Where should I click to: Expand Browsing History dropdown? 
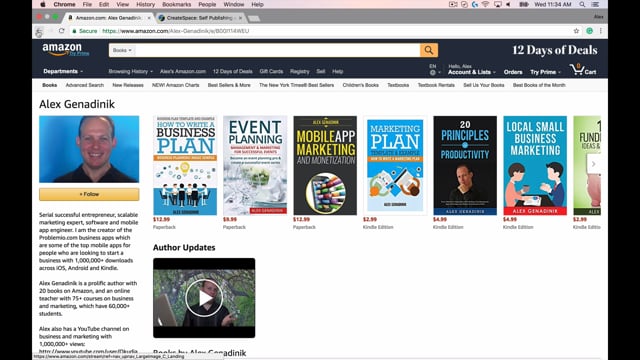tap(131, 71)
